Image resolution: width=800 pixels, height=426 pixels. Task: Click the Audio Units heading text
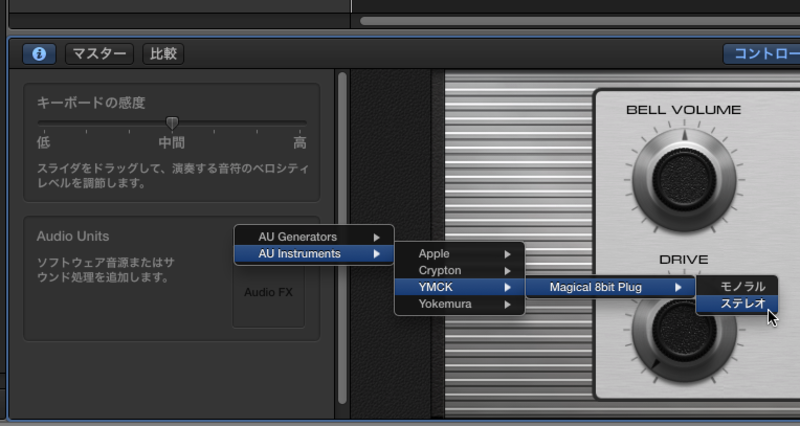(73, 236)
